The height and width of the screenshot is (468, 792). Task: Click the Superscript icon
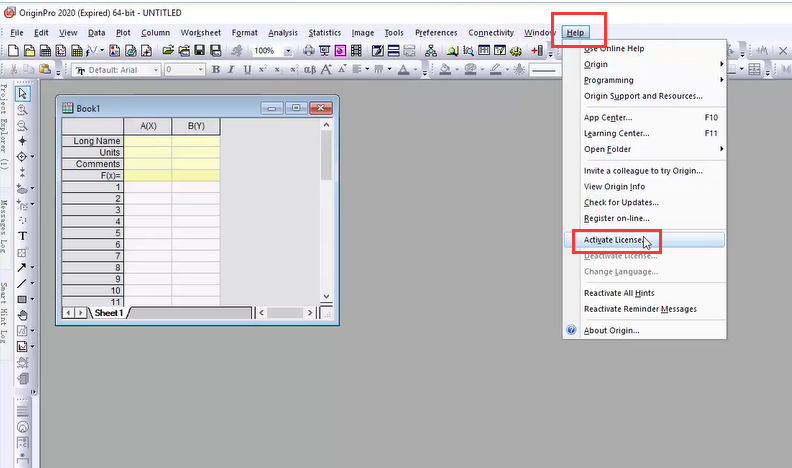(263, 70)
